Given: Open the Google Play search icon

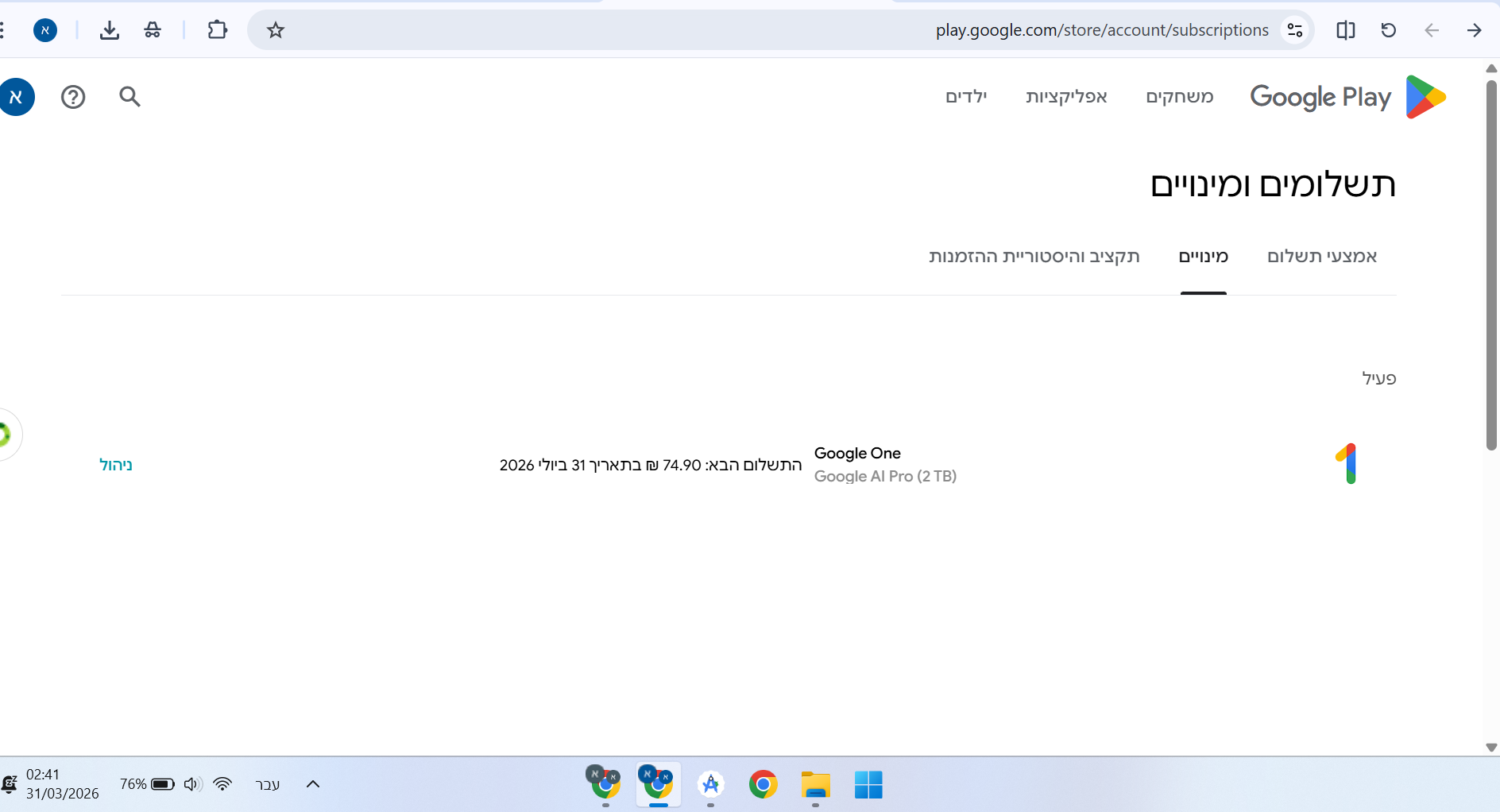Looking at the screenshot, I should 130,97.
